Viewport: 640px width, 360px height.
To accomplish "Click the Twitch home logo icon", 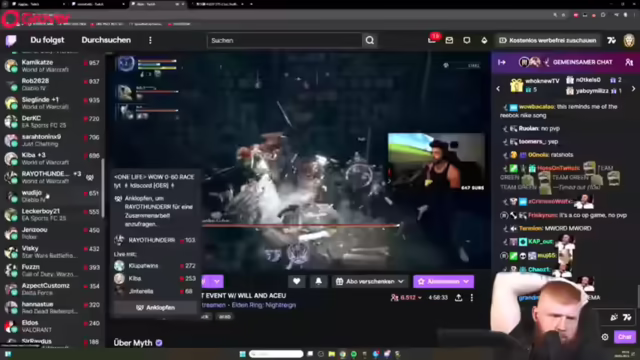I will coord(11,40).
